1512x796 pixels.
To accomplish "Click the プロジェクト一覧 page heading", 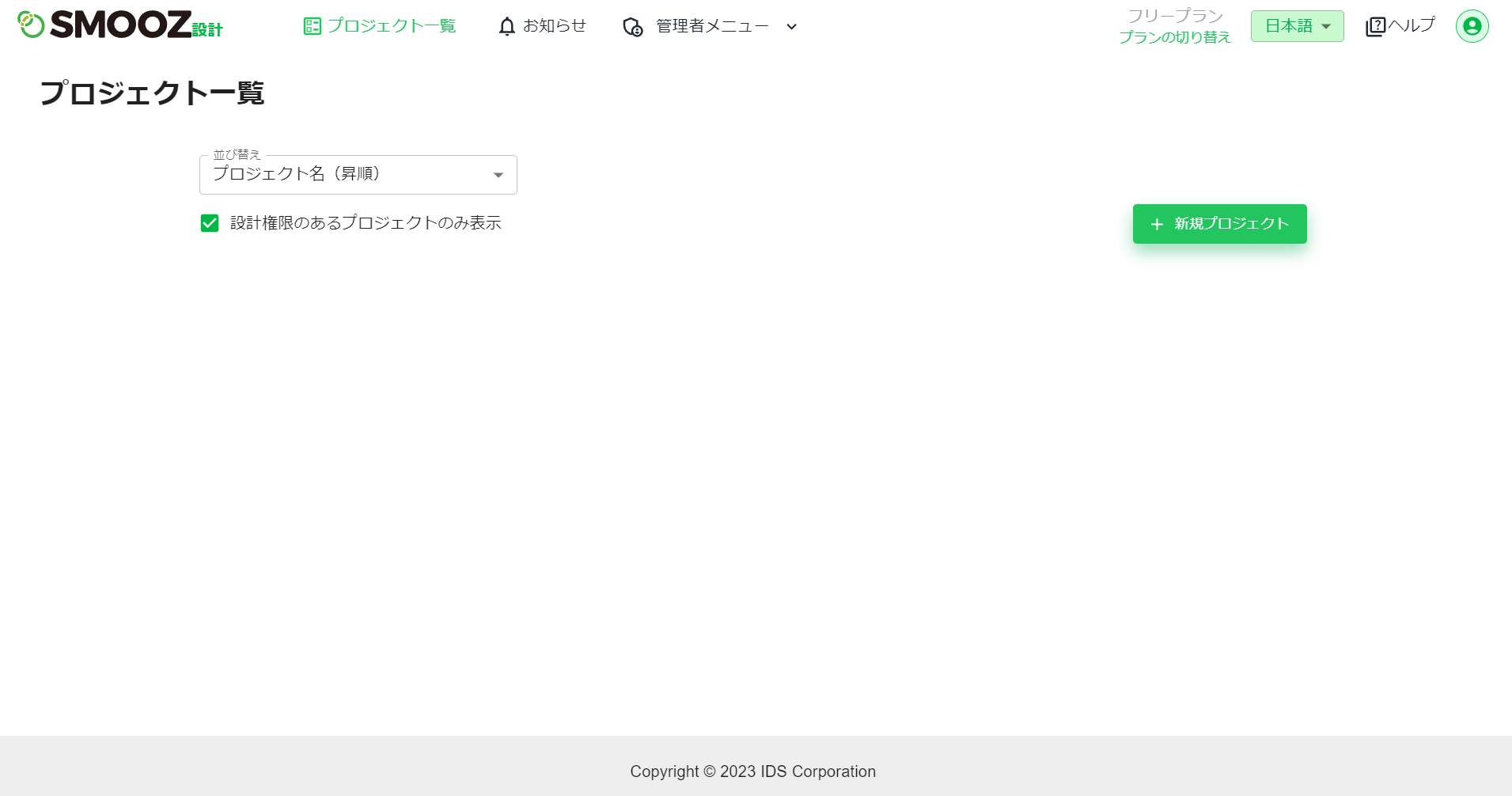I will (x=152, y=93).
